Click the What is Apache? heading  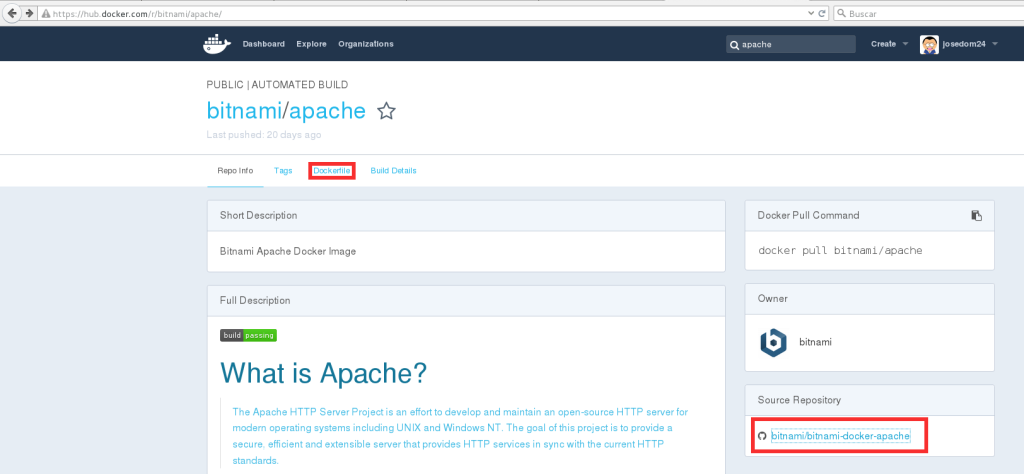coord(323,373)
